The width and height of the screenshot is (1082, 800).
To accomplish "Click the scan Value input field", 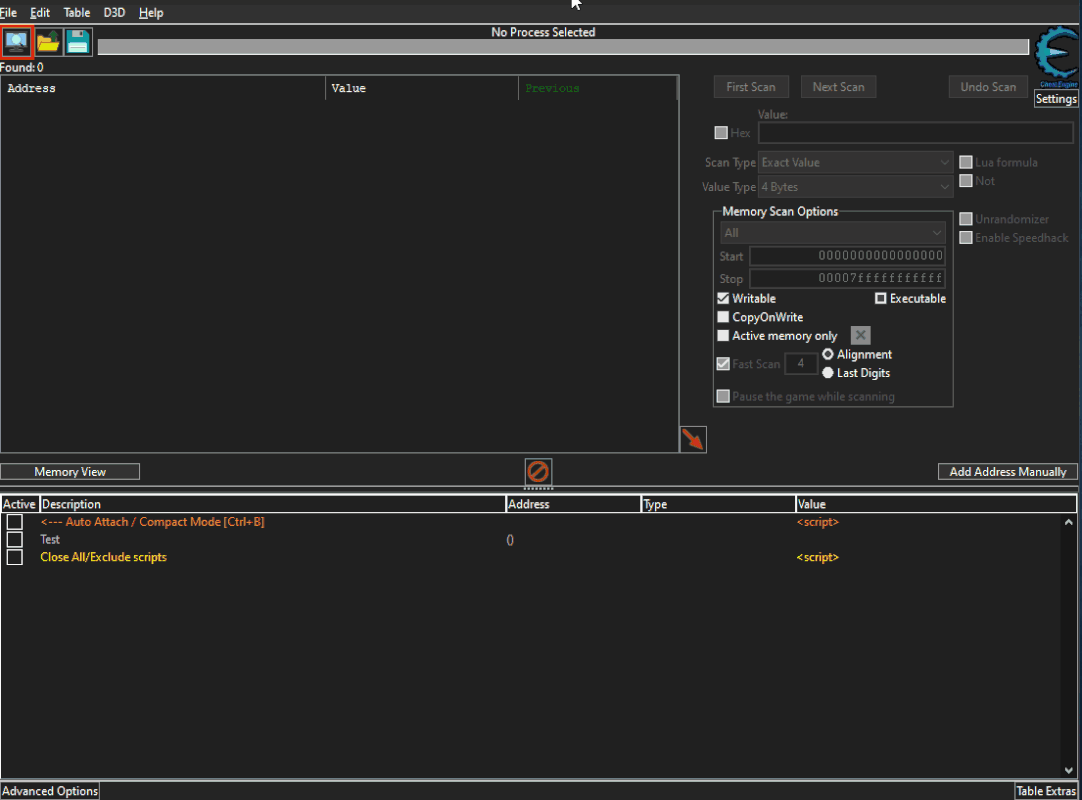I will [916, 133].
